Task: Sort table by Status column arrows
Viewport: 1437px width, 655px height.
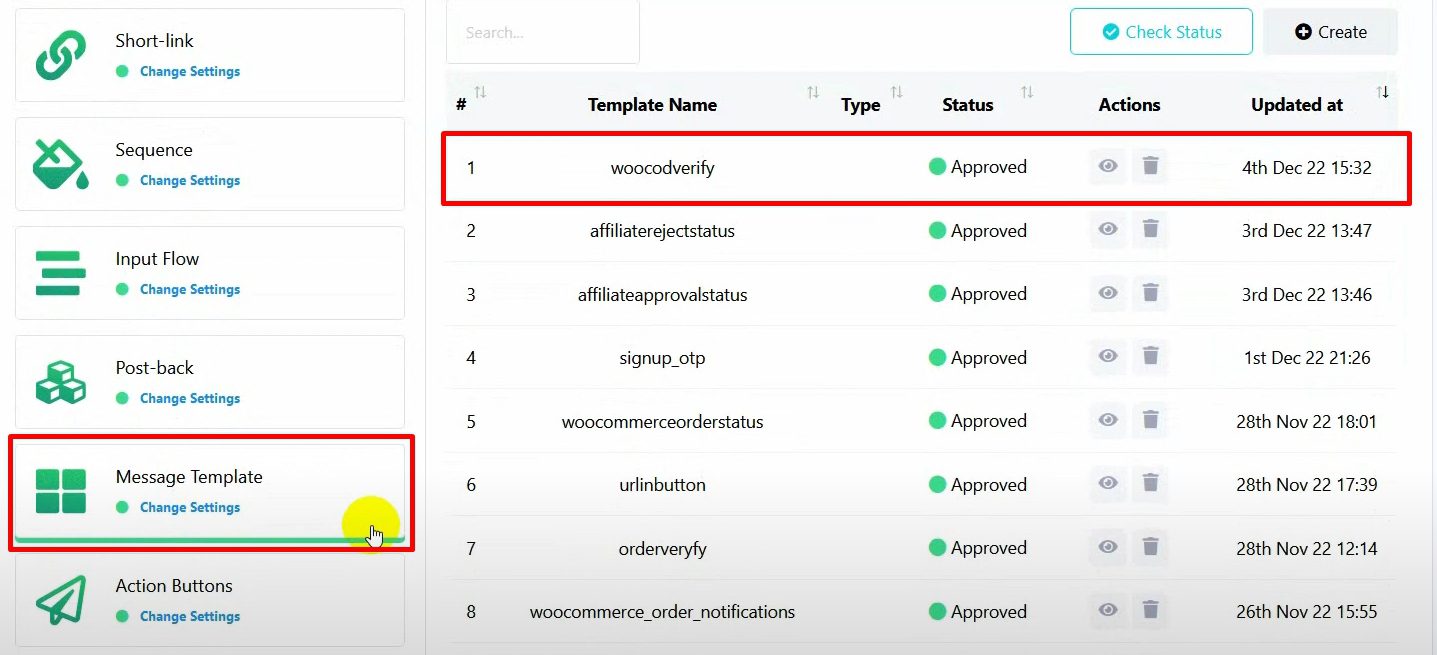Action: [x=1027, y=93]
